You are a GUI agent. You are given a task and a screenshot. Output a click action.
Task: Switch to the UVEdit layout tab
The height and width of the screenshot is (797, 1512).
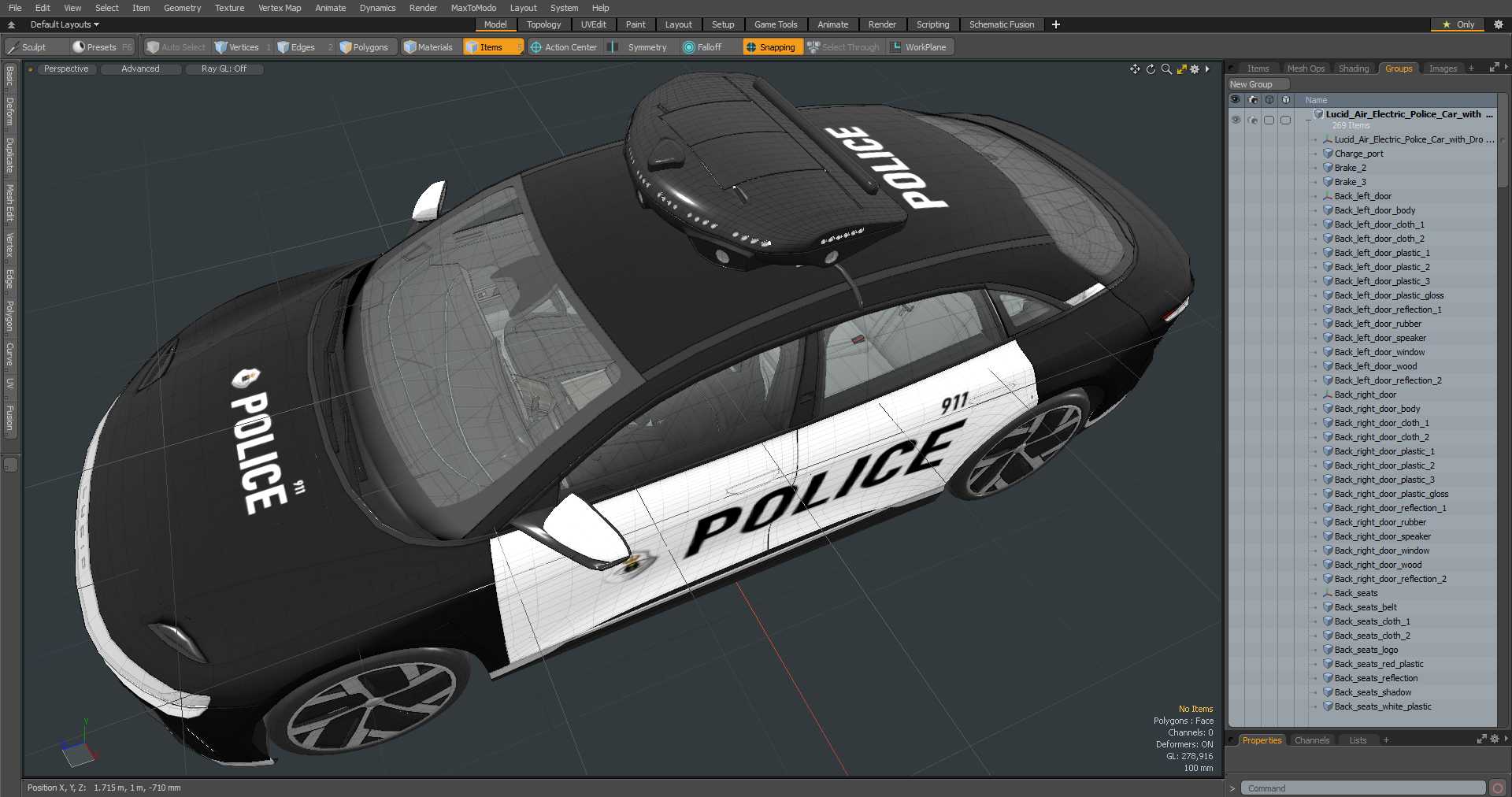[594, 24]
